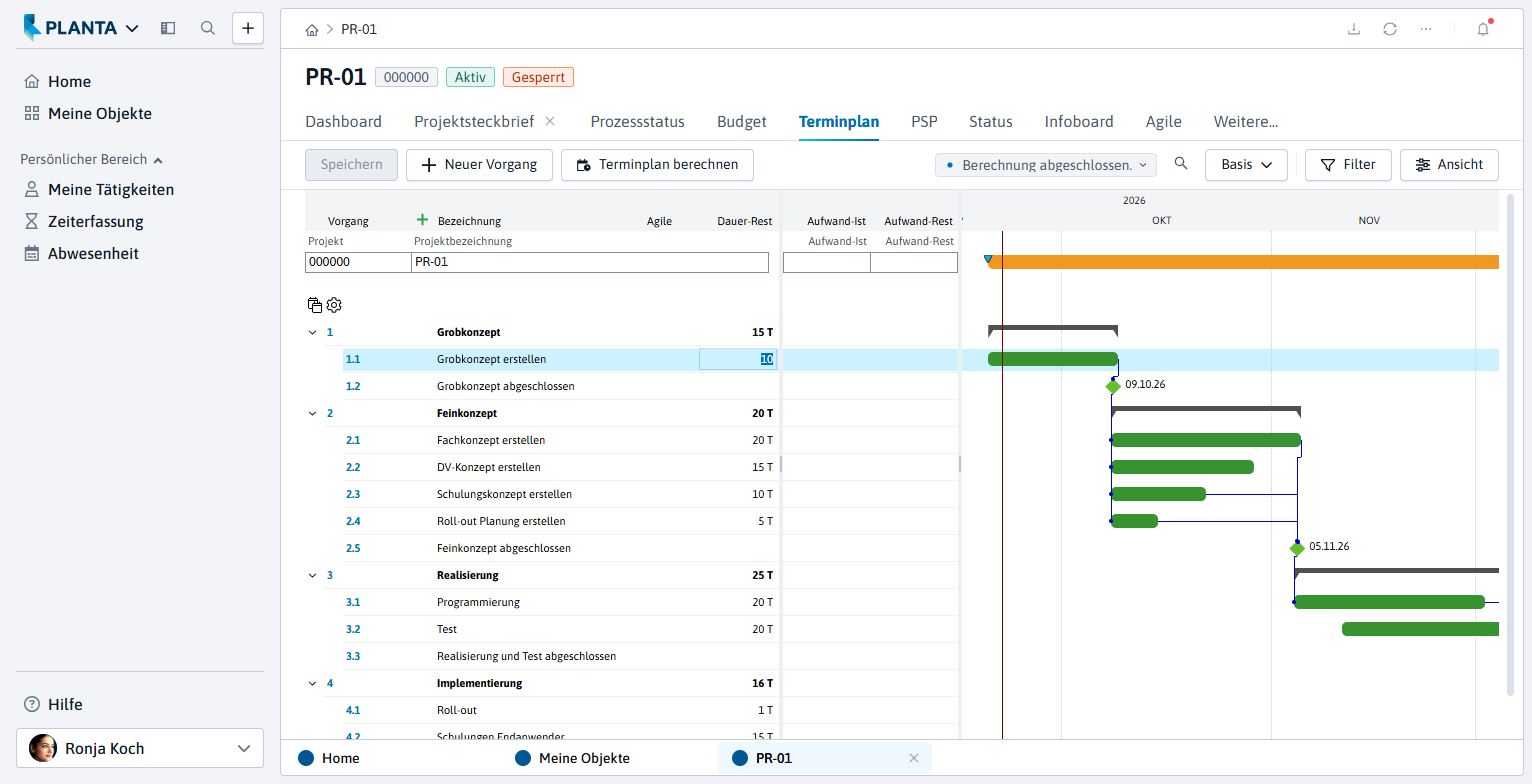Click Terminplan berechnen button
This screenshot has width=1532, height=784.
pos(657,165)
